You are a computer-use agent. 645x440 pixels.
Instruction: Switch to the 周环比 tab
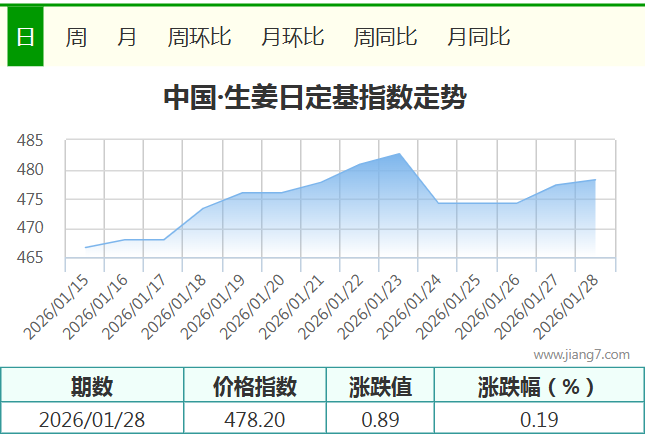pyautogui.click(x=199, y=37)
